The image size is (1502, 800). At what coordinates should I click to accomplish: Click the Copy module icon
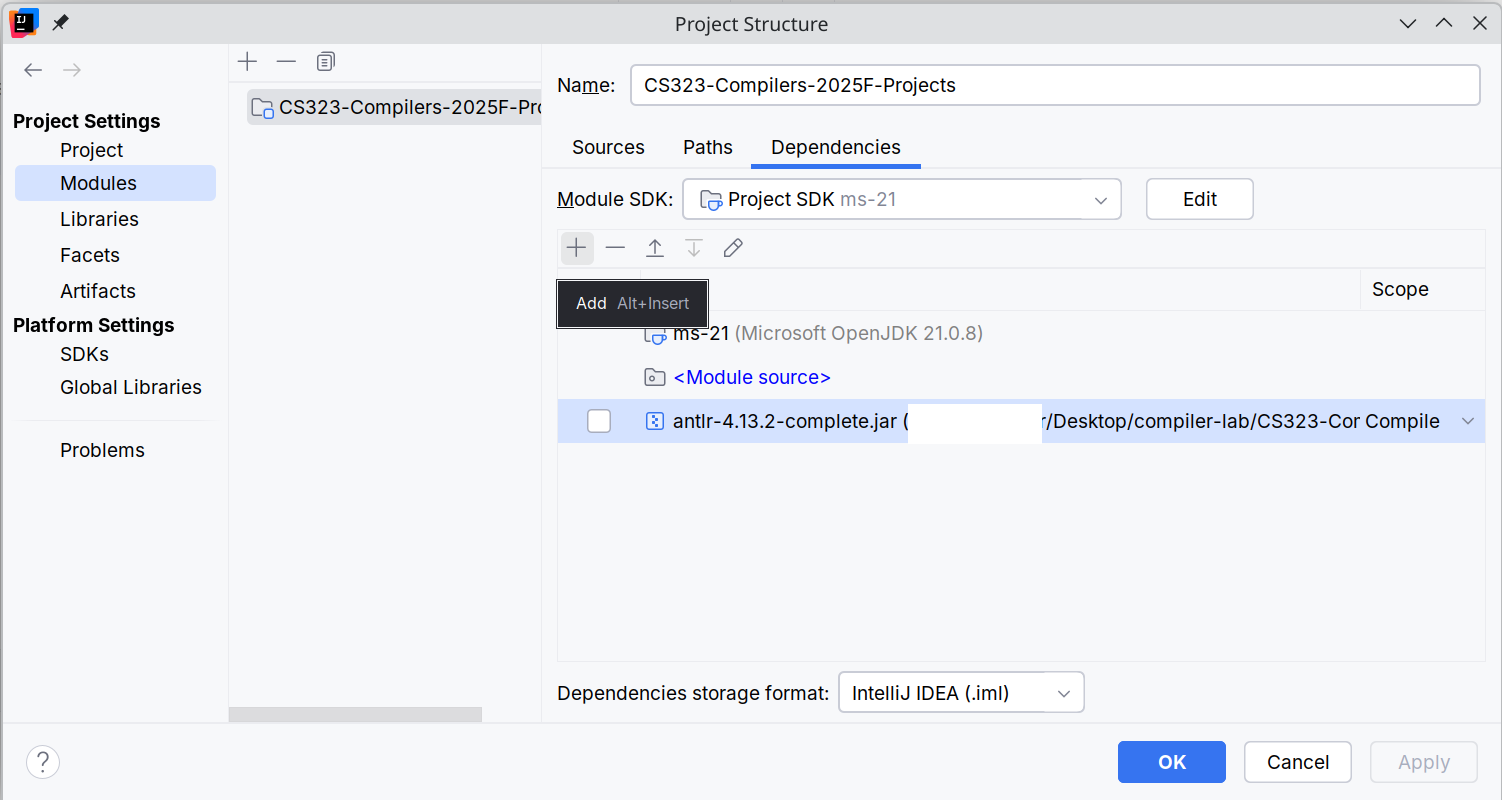pyautogui.click(x=325, y=62)
